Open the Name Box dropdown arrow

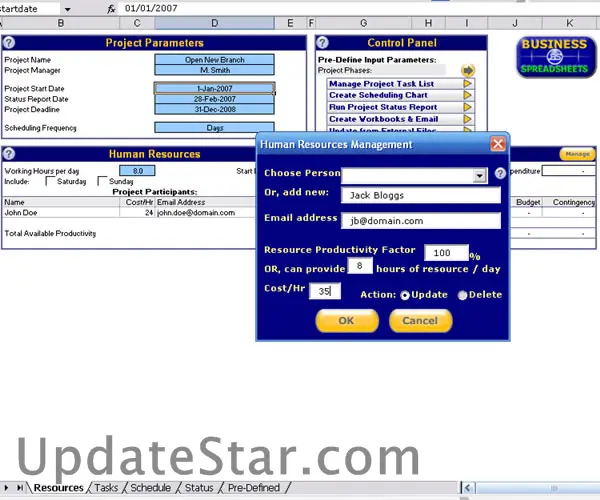pyautogui.click(x=67, y=9)
